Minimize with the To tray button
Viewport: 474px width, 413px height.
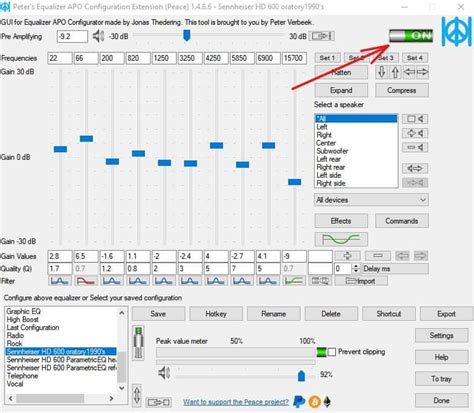[x=441, y=379]
